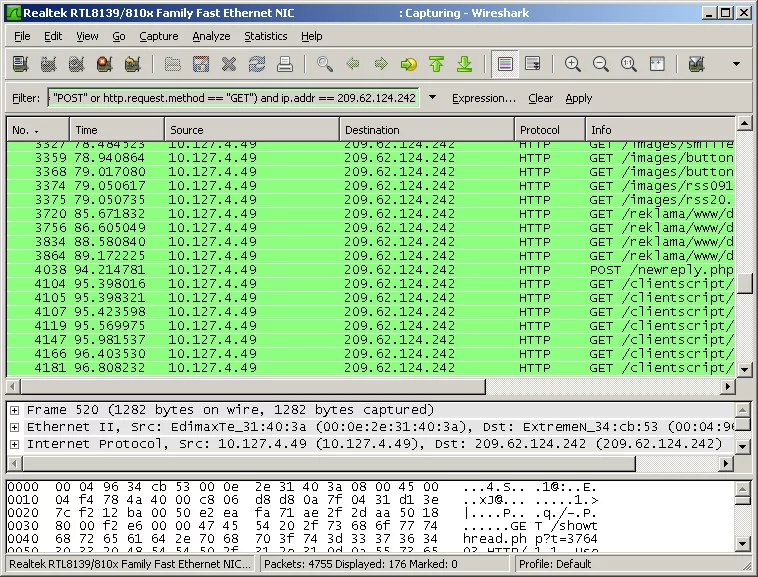Select packet 3720 at time 85.671832
758x577 pixels.
371,214
